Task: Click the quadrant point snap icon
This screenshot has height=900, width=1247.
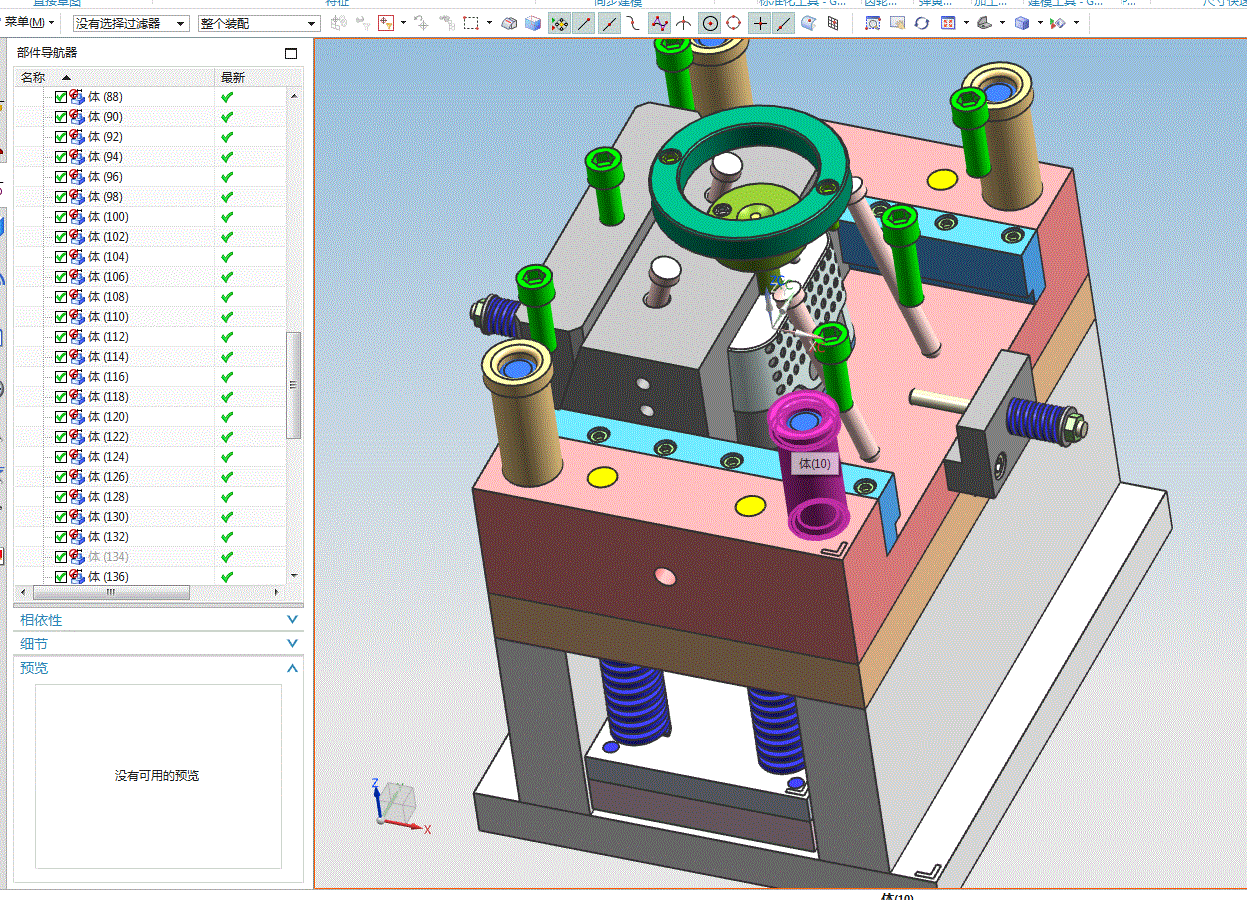Action: pos(734,23)
